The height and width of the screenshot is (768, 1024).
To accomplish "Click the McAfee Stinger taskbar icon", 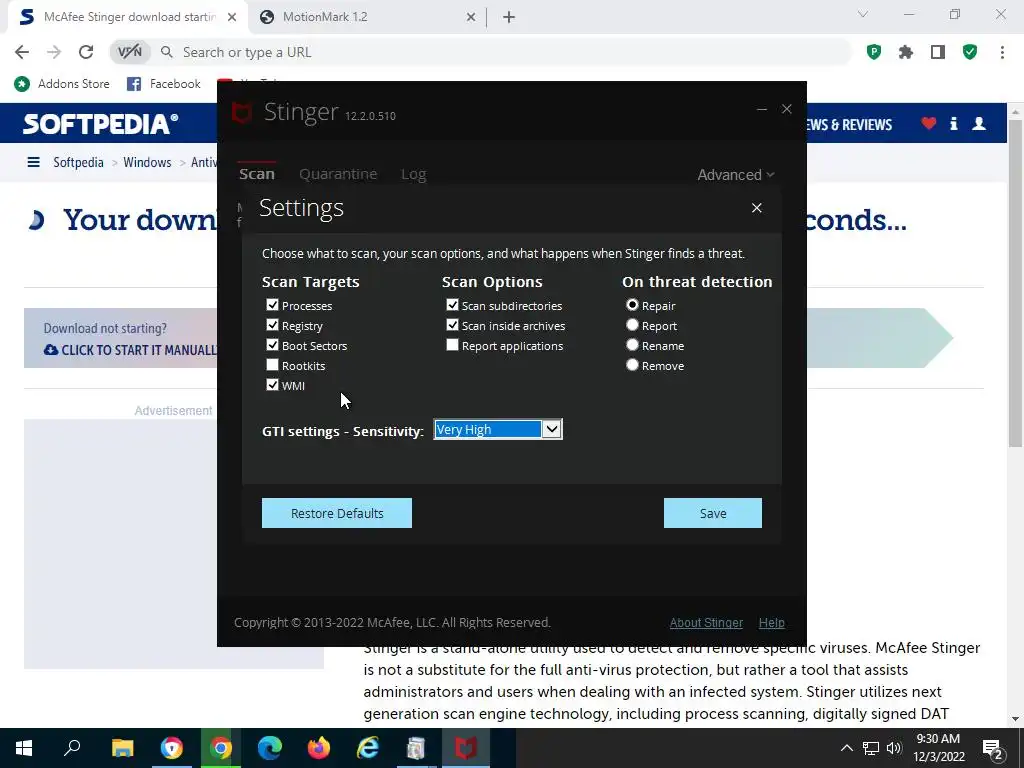I will (x=466, y=748).
